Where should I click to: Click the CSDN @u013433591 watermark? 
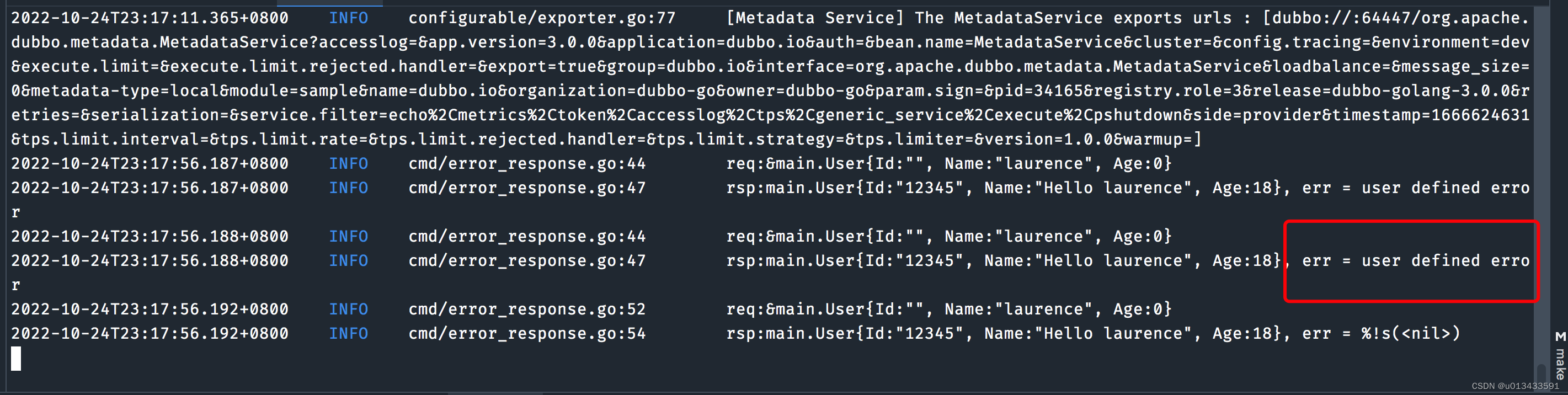[1514, 387]
